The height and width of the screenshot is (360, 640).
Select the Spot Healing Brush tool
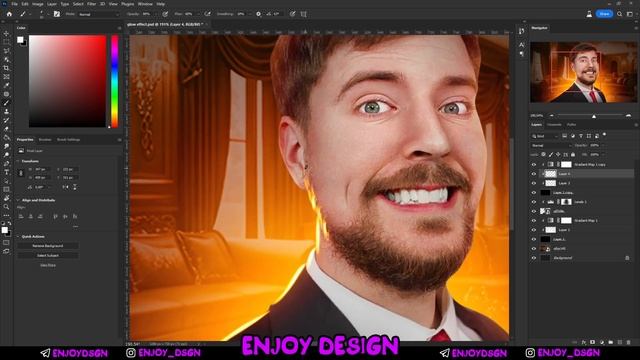pyautogui.click(x=6, y=94)
